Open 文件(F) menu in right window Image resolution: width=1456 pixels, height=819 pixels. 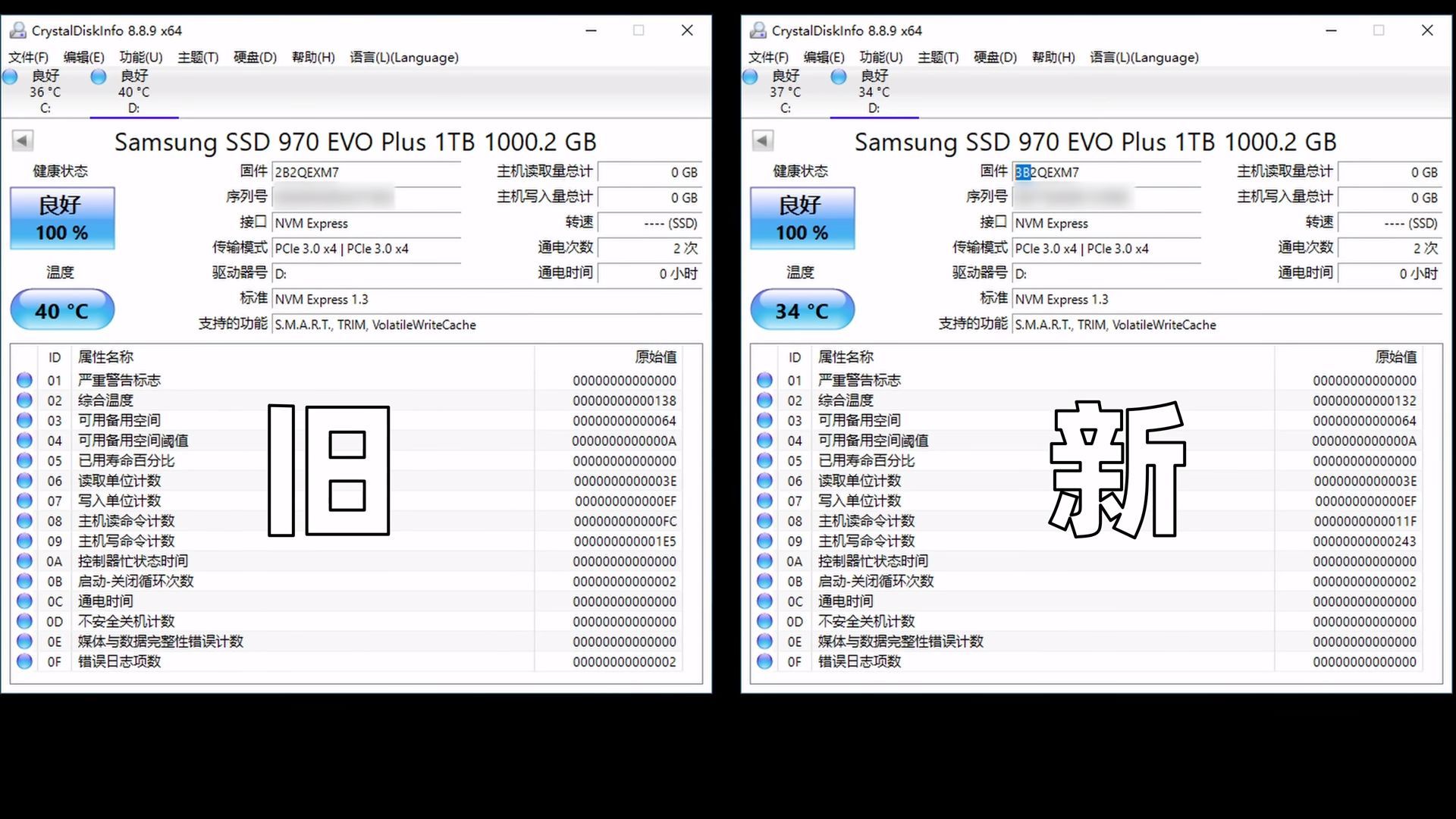(768, 57)
